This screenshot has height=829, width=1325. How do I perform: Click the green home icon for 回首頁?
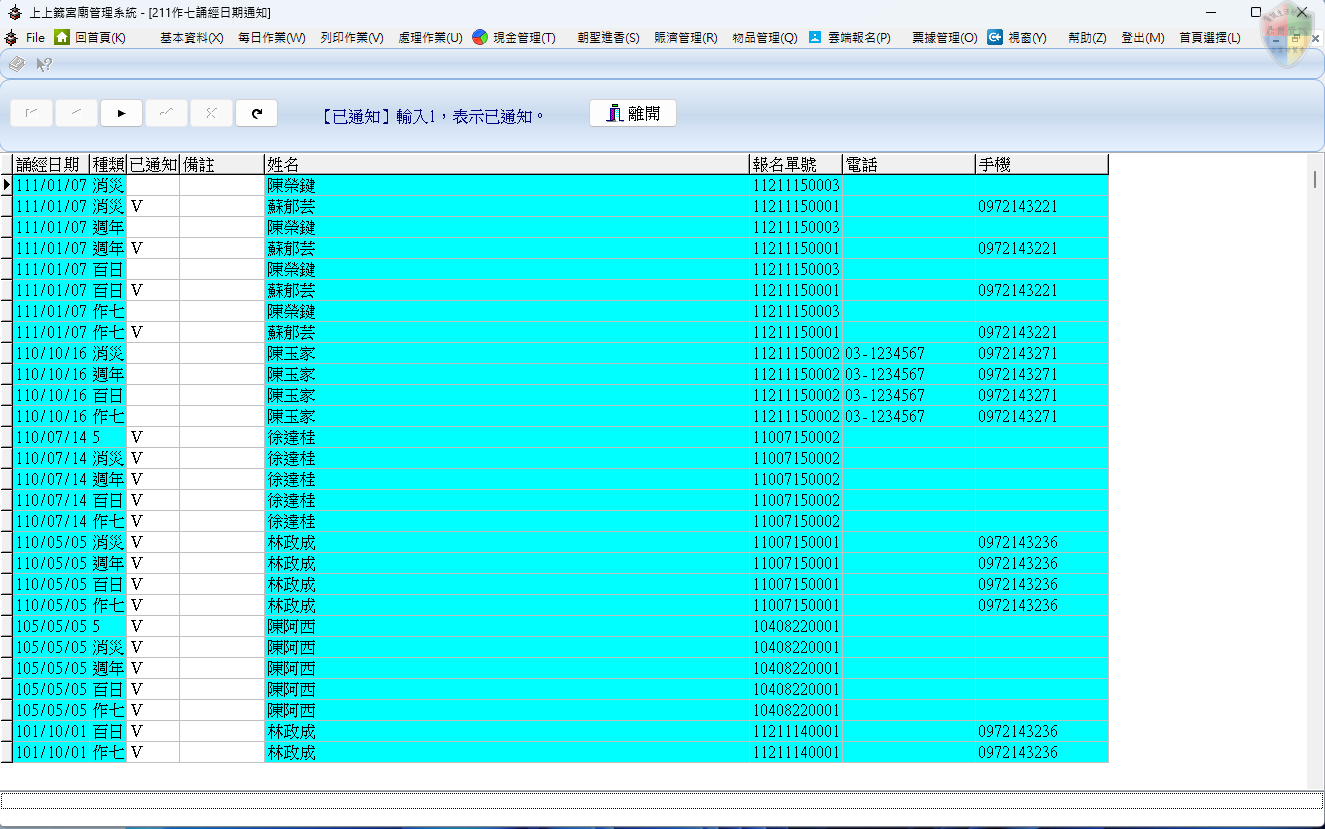(x=62, y=37)
